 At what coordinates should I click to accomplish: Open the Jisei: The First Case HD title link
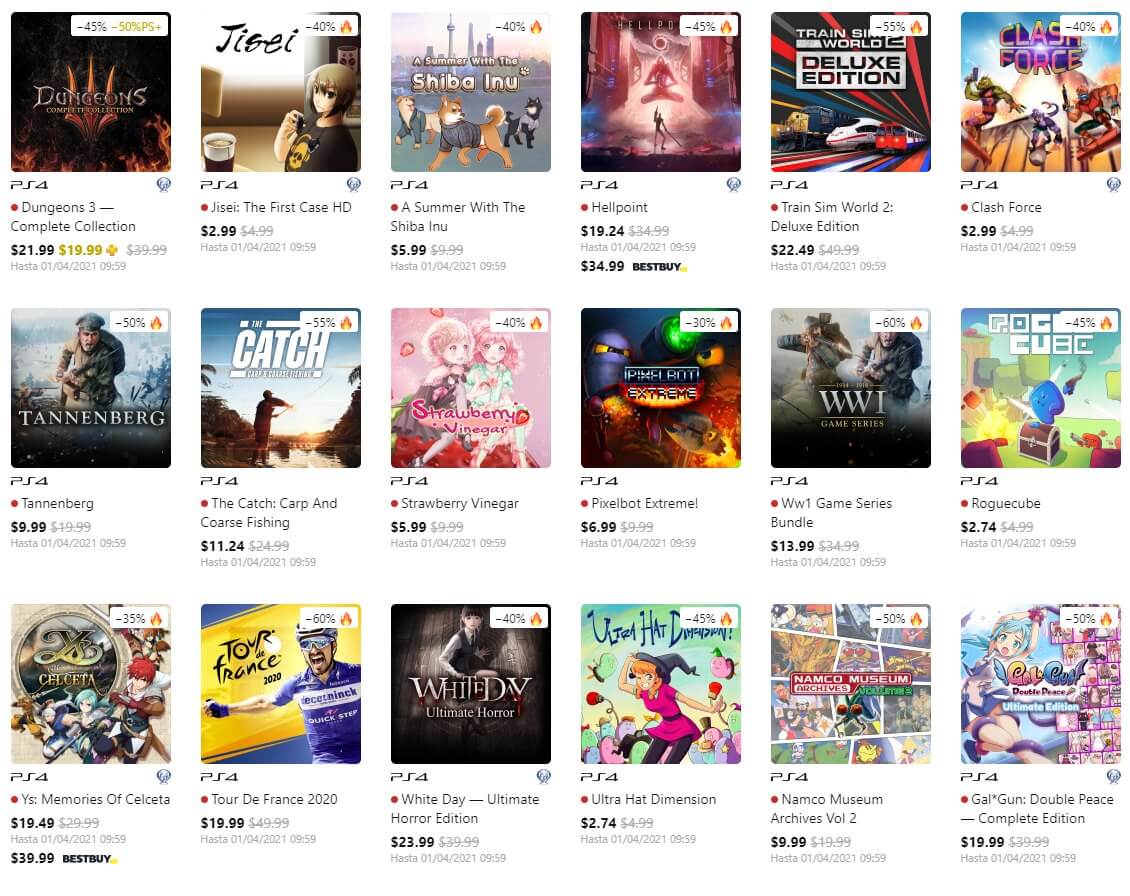pos(281,207)
